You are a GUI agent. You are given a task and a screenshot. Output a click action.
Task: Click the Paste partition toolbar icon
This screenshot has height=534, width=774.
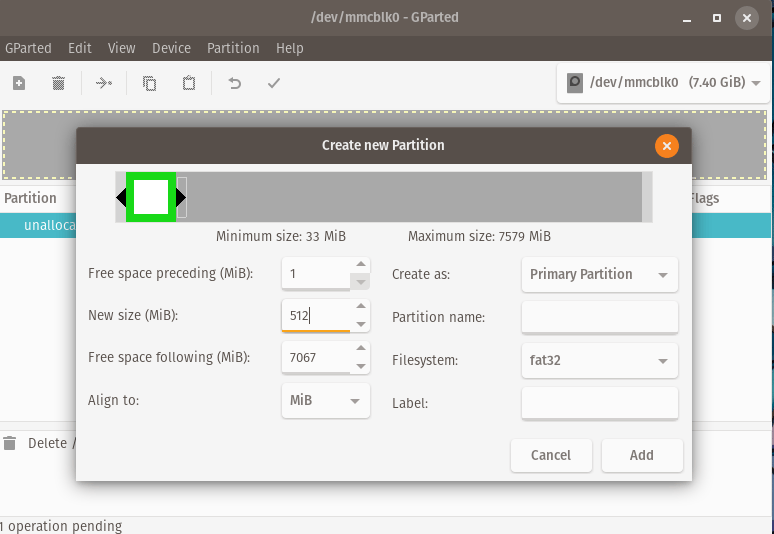[188, 83]
